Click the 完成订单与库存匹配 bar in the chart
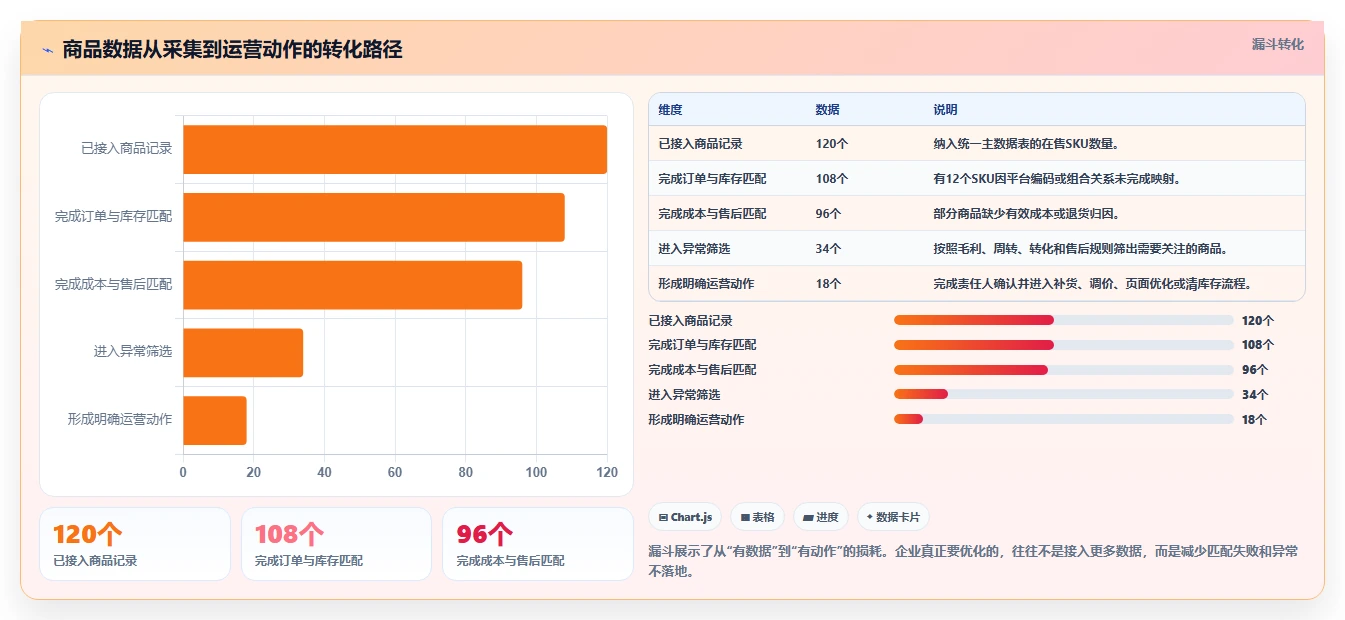The width and height of the screenshot is (1345, 620). [374, 217]
